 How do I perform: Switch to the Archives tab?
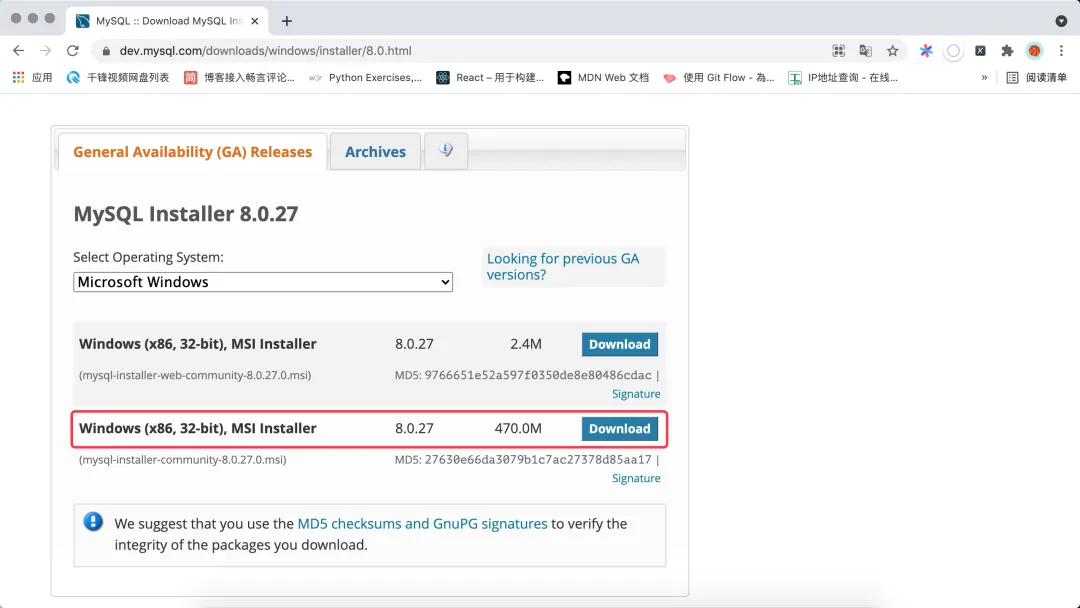click(375, 151)
